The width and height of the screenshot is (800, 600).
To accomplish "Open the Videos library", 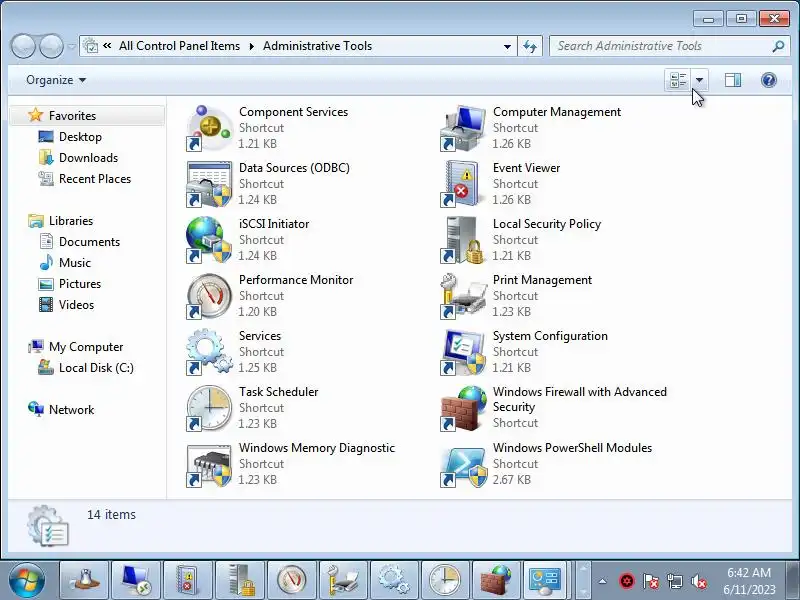I will point(76,304).
